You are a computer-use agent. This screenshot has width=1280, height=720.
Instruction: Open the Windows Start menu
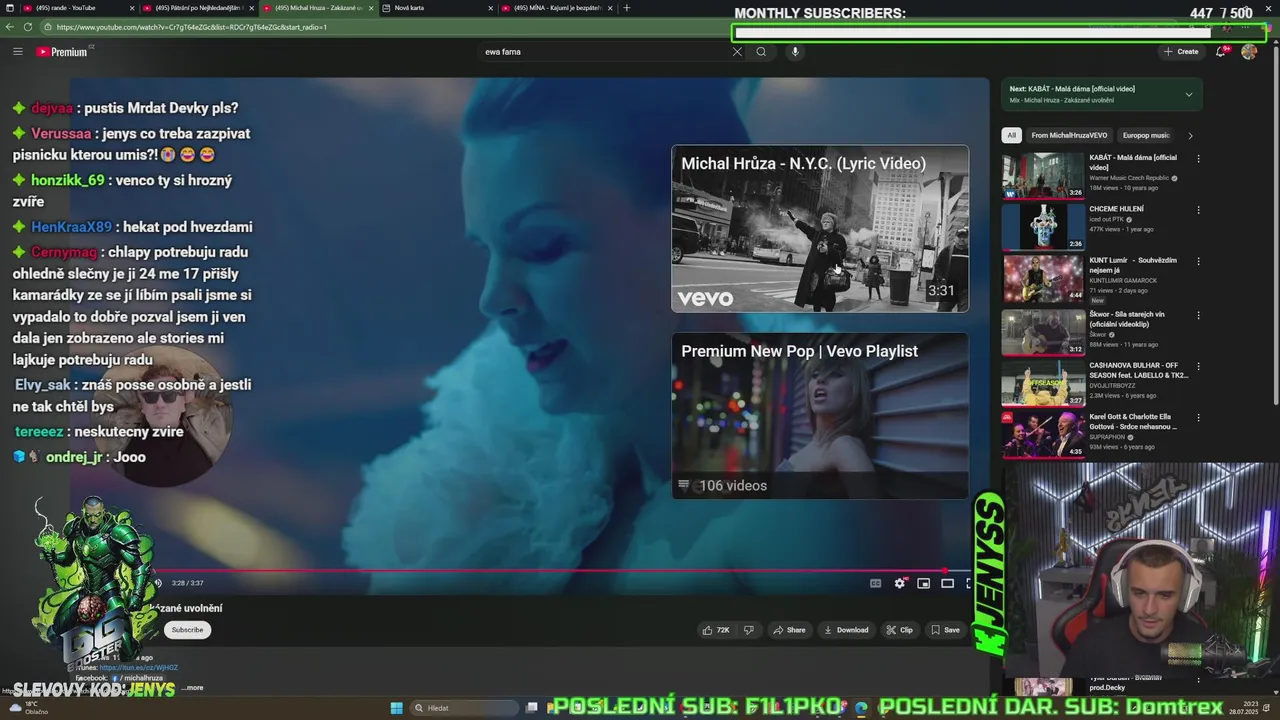coord(396,708)
